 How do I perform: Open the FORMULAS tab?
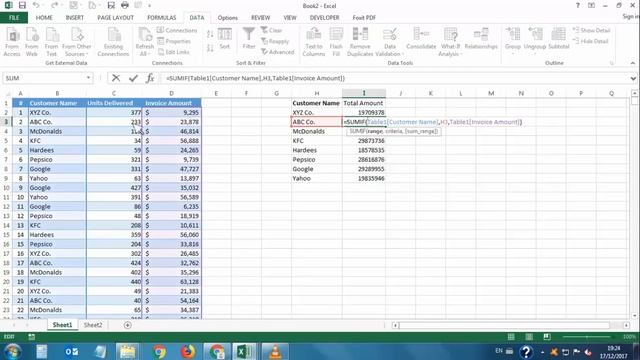[x=162, y=18]
